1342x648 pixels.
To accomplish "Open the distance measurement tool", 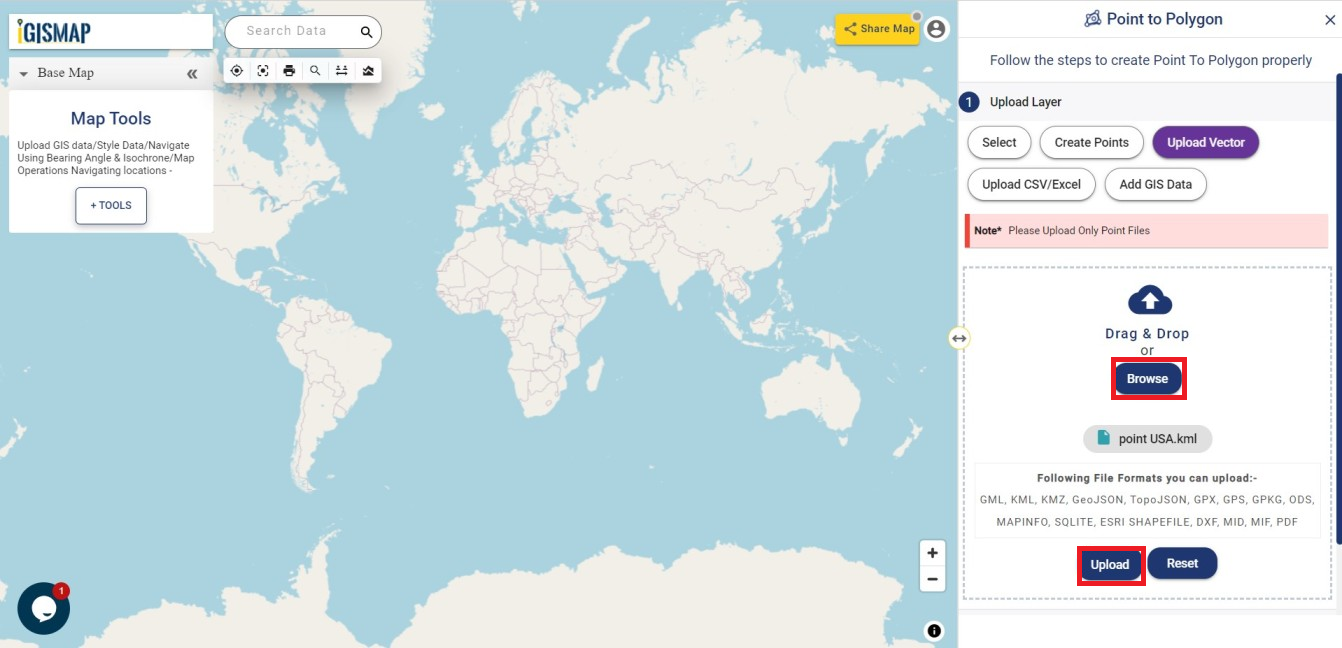I will click(x=341, y=70).
